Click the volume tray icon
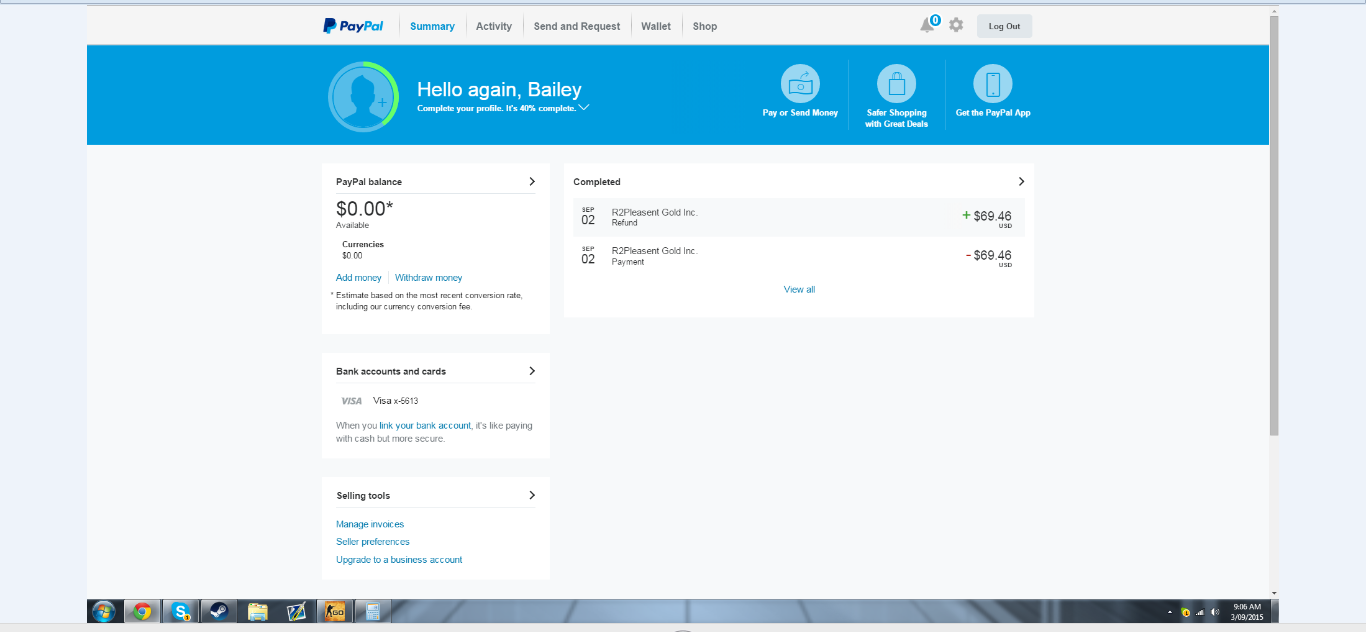 [1215, 611]
